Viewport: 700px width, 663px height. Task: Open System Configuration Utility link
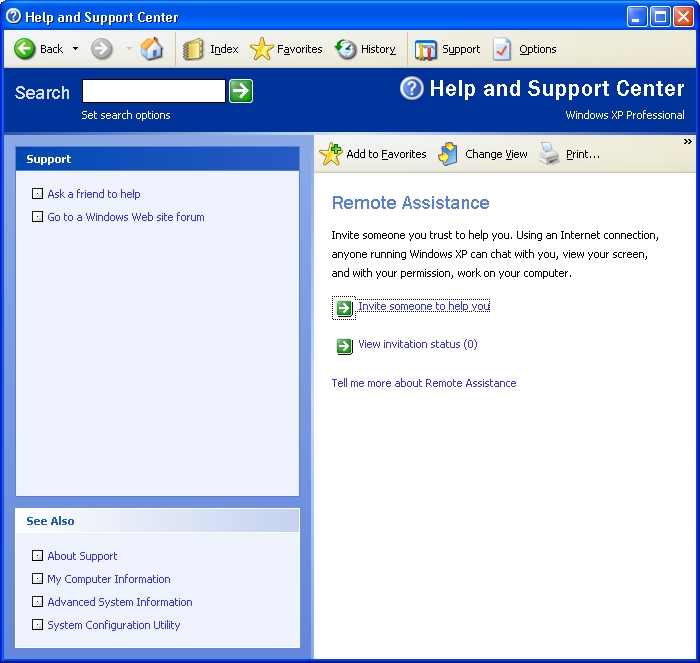click(114, 625)
